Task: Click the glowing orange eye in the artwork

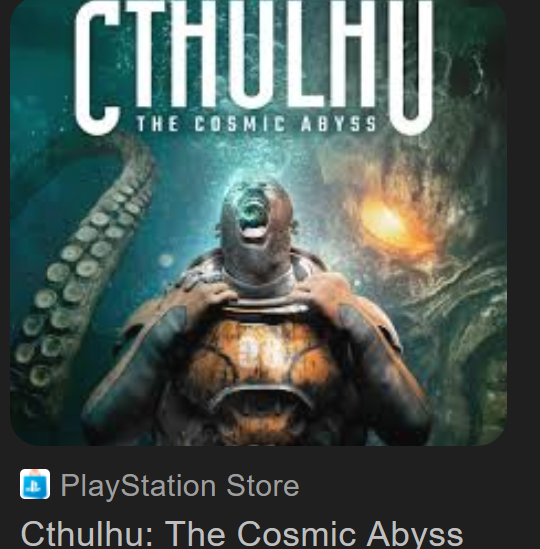Action: point(389,221)
